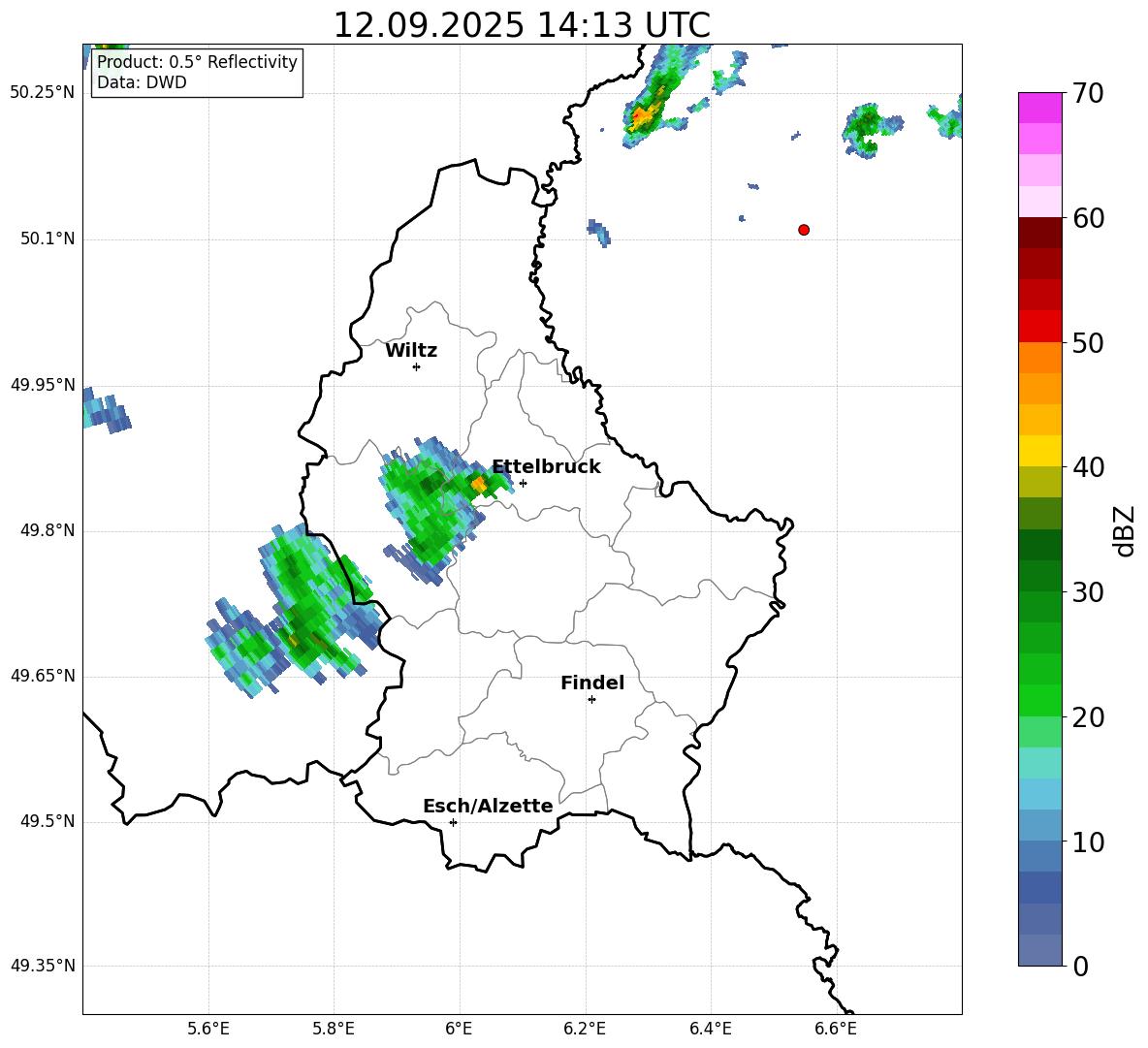Click the map title showing 12.09.2025 14:13 UTC
The height and width of the screenshot is (1048, 1148).
(x=522, y=25)
